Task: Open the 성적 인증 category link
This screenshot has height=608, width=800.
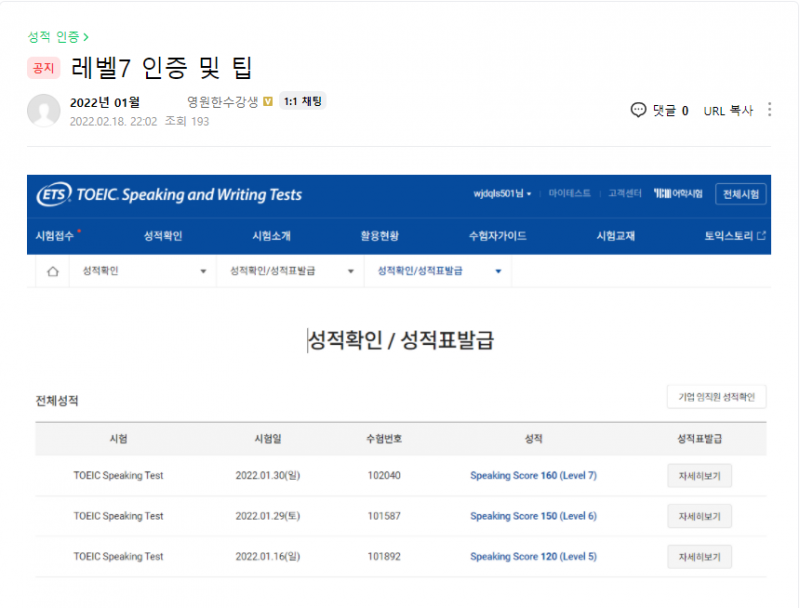Action: point(58,37)
